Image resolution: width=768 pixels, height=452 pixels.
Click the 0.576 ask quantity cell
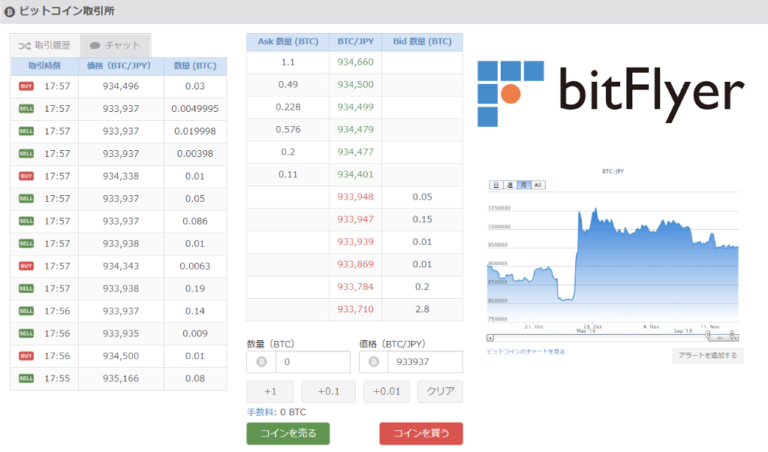288,130
